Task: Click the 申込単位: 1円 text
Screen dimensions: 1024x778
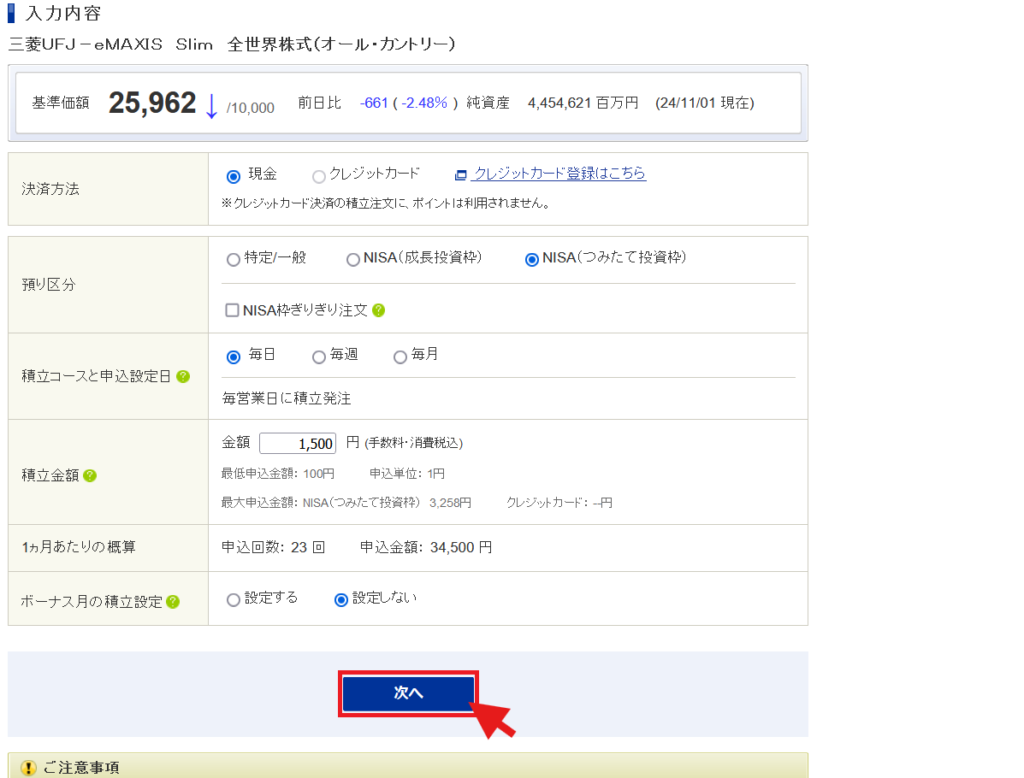Action: click(407, 474)
